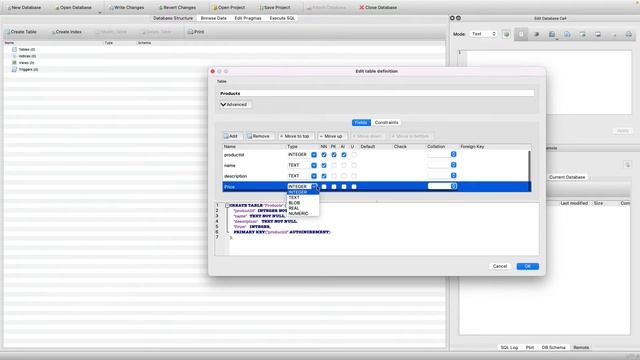Switch to Edit Pragmas tab

click(248, 18)
